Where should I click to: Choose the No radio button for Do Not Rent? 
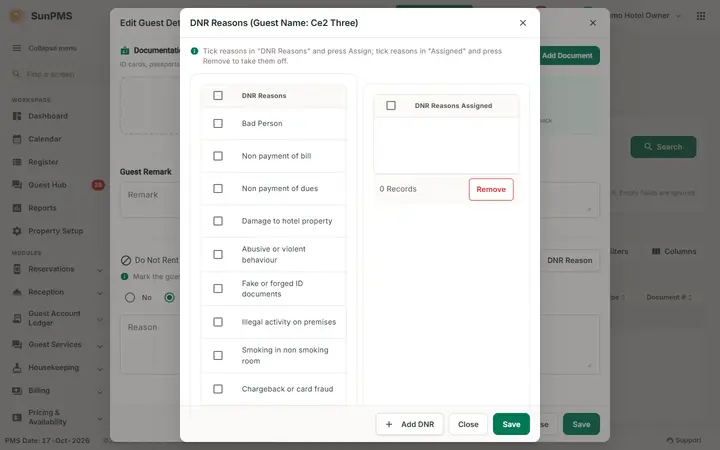click(x=130, y=298)
